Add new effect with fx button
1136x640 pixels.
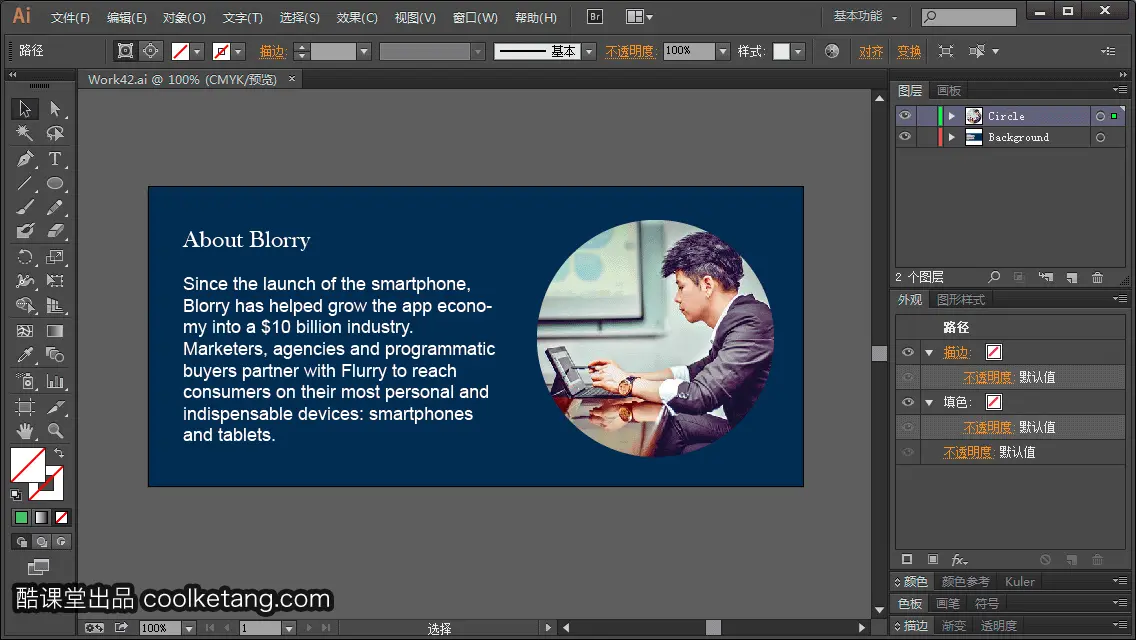tap(959, 560)
